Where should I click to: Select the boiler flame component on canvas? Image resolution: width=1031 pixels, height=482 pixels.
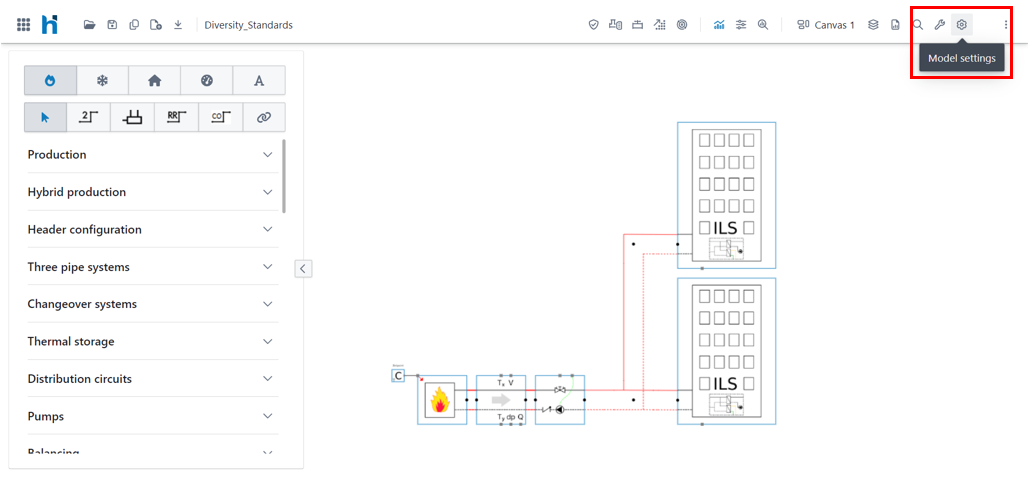click(x=439, y=402)
